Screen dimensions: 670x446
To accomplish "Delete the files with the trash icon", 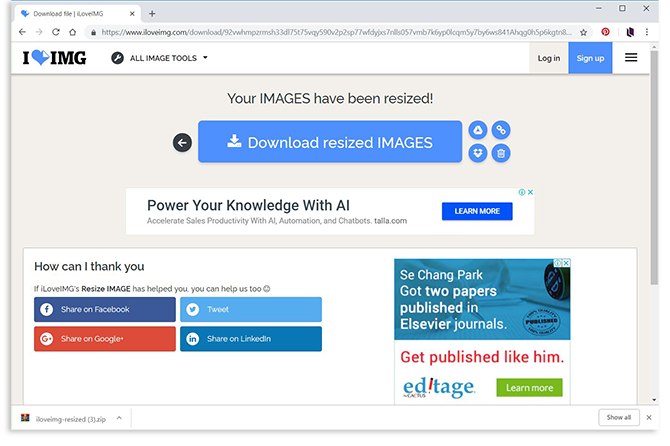I will (x=502, y=154).
